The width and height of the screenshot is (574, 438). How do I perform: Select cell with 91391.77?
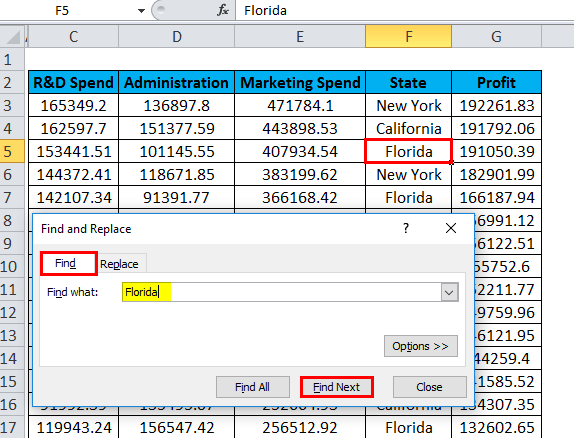[176, 197]
